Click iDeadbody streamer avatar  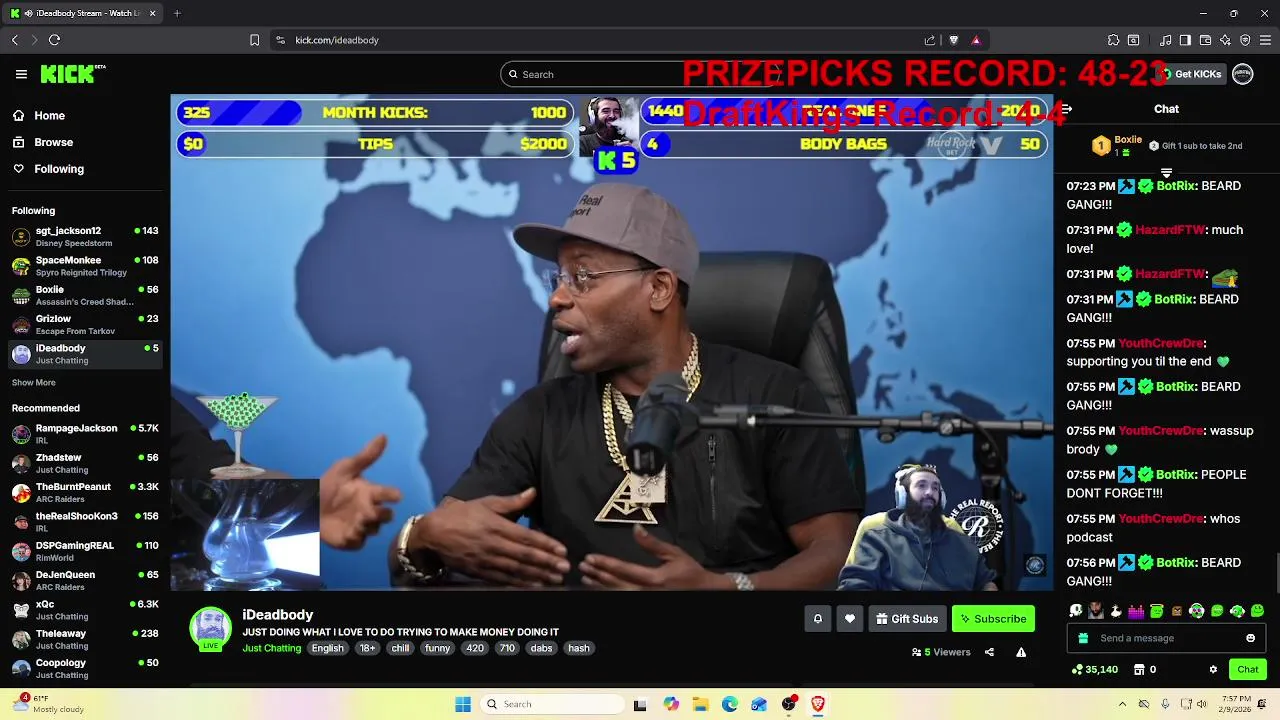click(210, 628)
